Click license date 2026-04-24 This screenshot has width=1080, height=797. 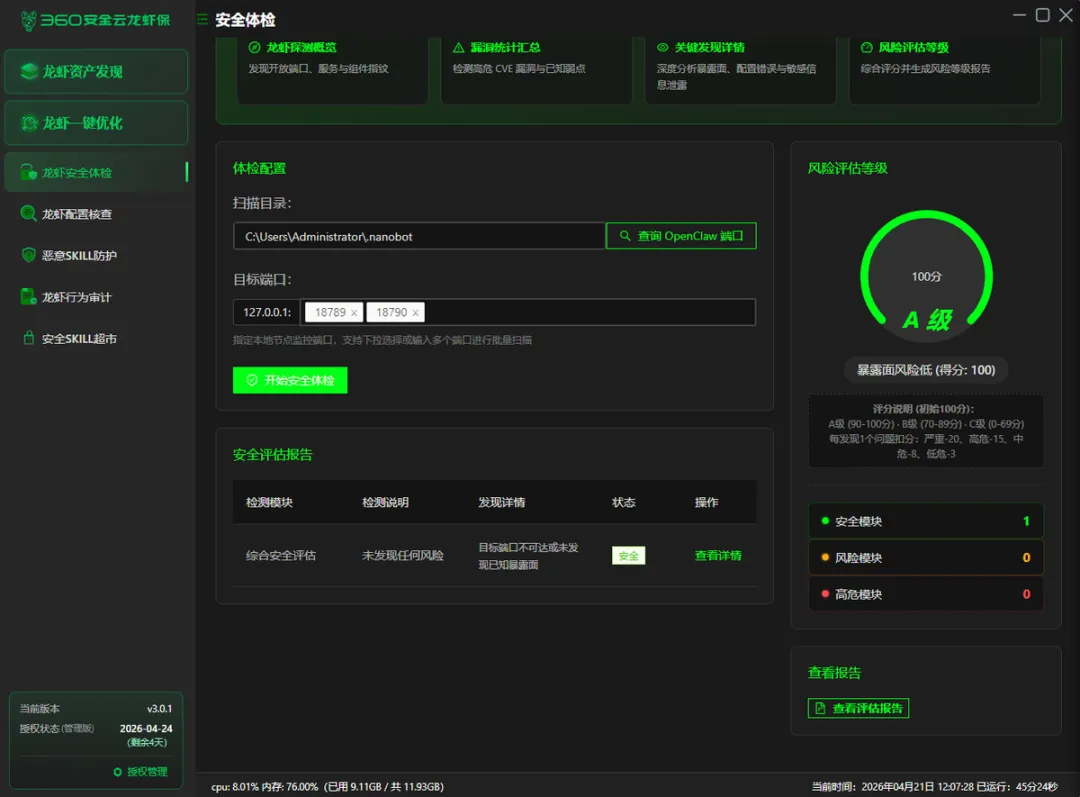tap(146, 728)
